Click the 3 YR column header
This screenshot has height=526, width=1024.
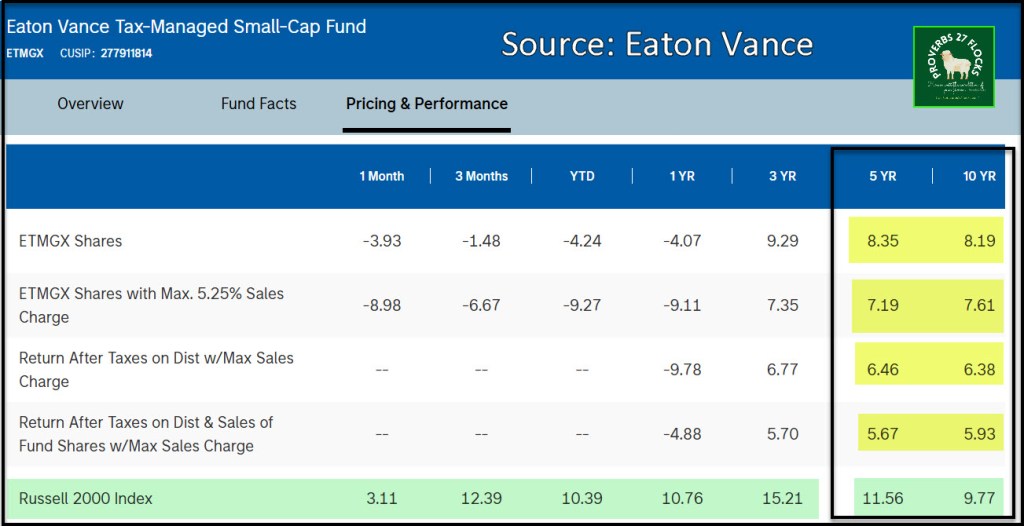(x=782, y=176)
